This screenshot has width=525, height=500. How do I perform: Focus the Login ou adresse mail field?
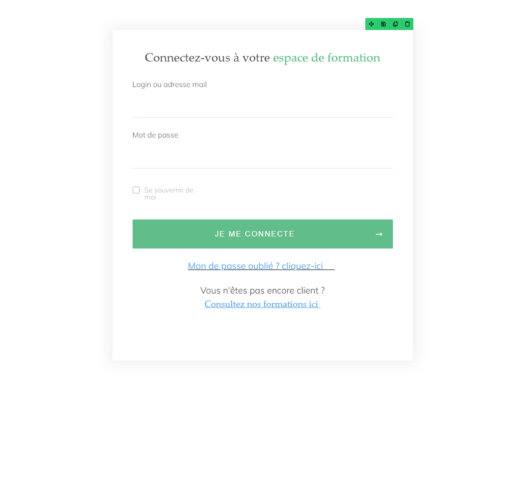[x=262, y=105]
